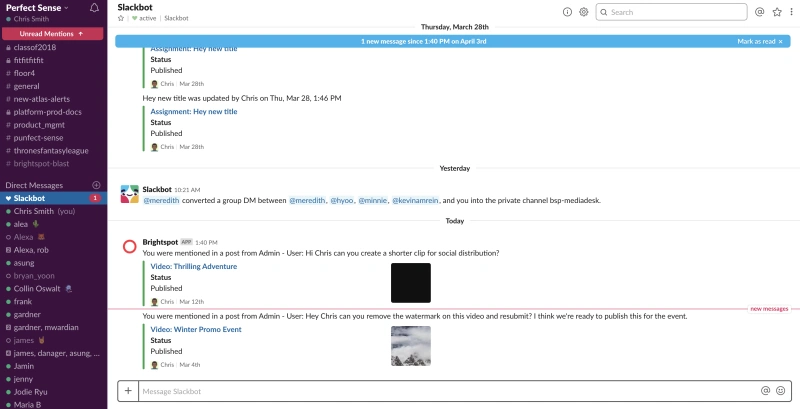This screenshot has width=800, height=409.
Task: Click the Message Slackbot input field
Action: click(x=448, y=391)
